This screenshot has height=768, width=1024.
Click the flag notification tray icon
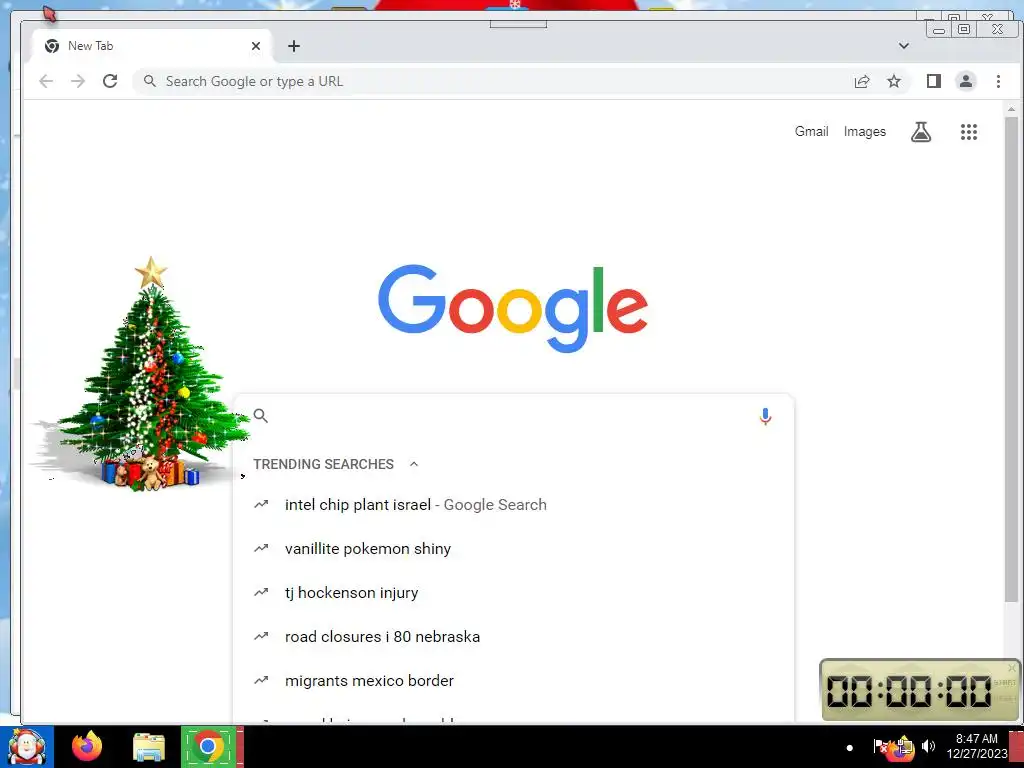pos(880,746)
